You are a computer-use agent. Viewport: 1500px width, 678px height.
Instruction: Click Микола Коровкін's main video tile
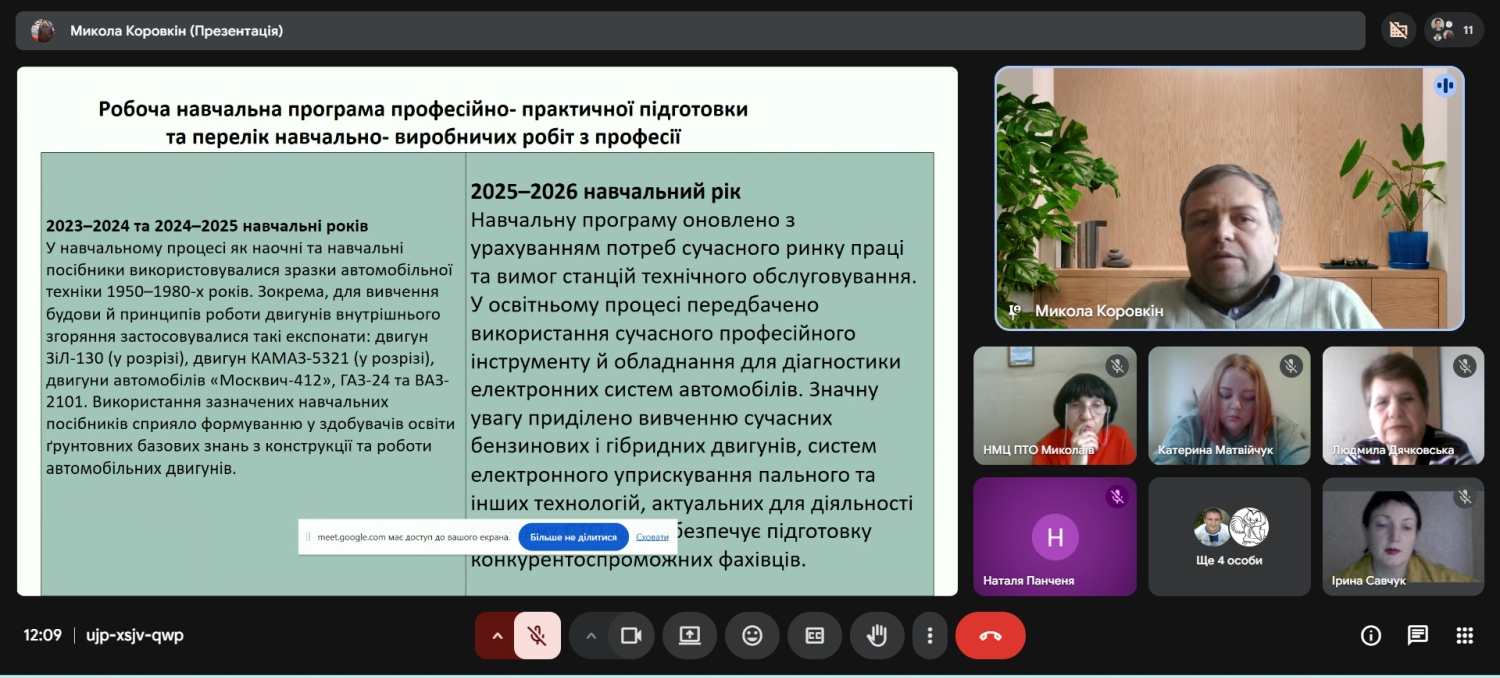(1228, 198)
